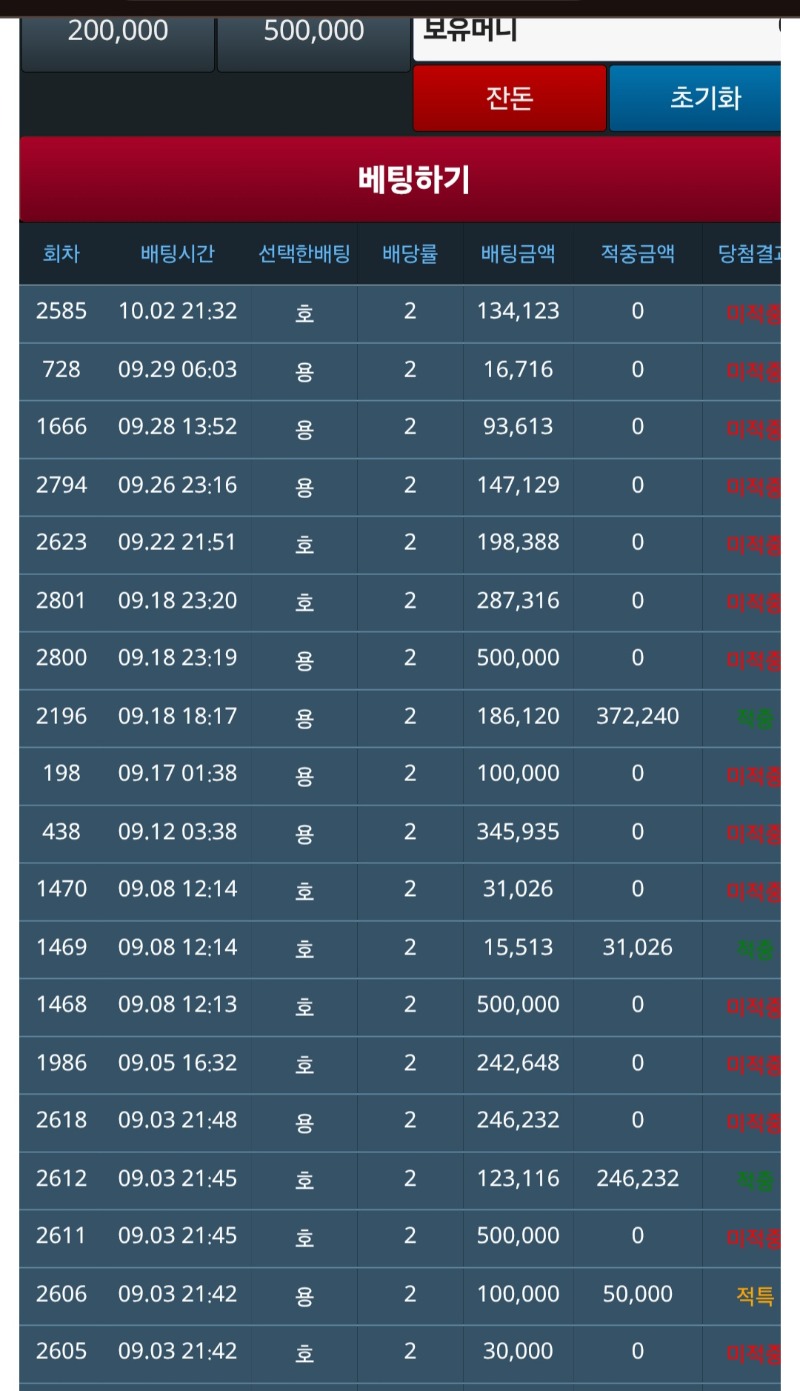
Task: Click the 246,232 winning amount for round 2612
Action: [x=637, y=1179]
